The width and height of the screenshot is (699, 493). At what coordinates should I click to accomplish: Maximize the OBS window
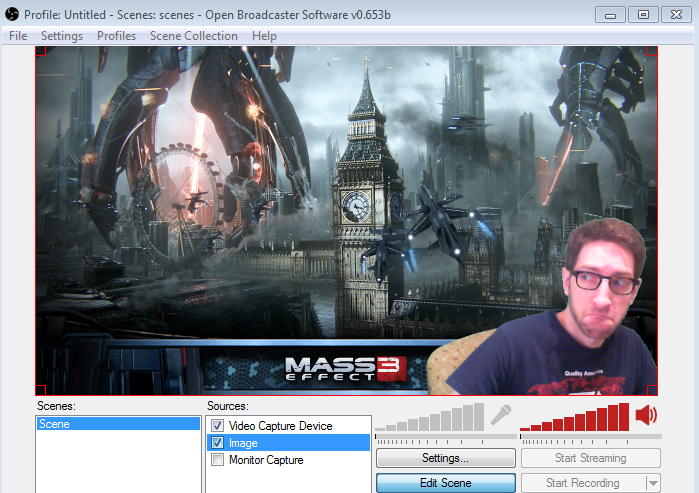coord(643,15)
